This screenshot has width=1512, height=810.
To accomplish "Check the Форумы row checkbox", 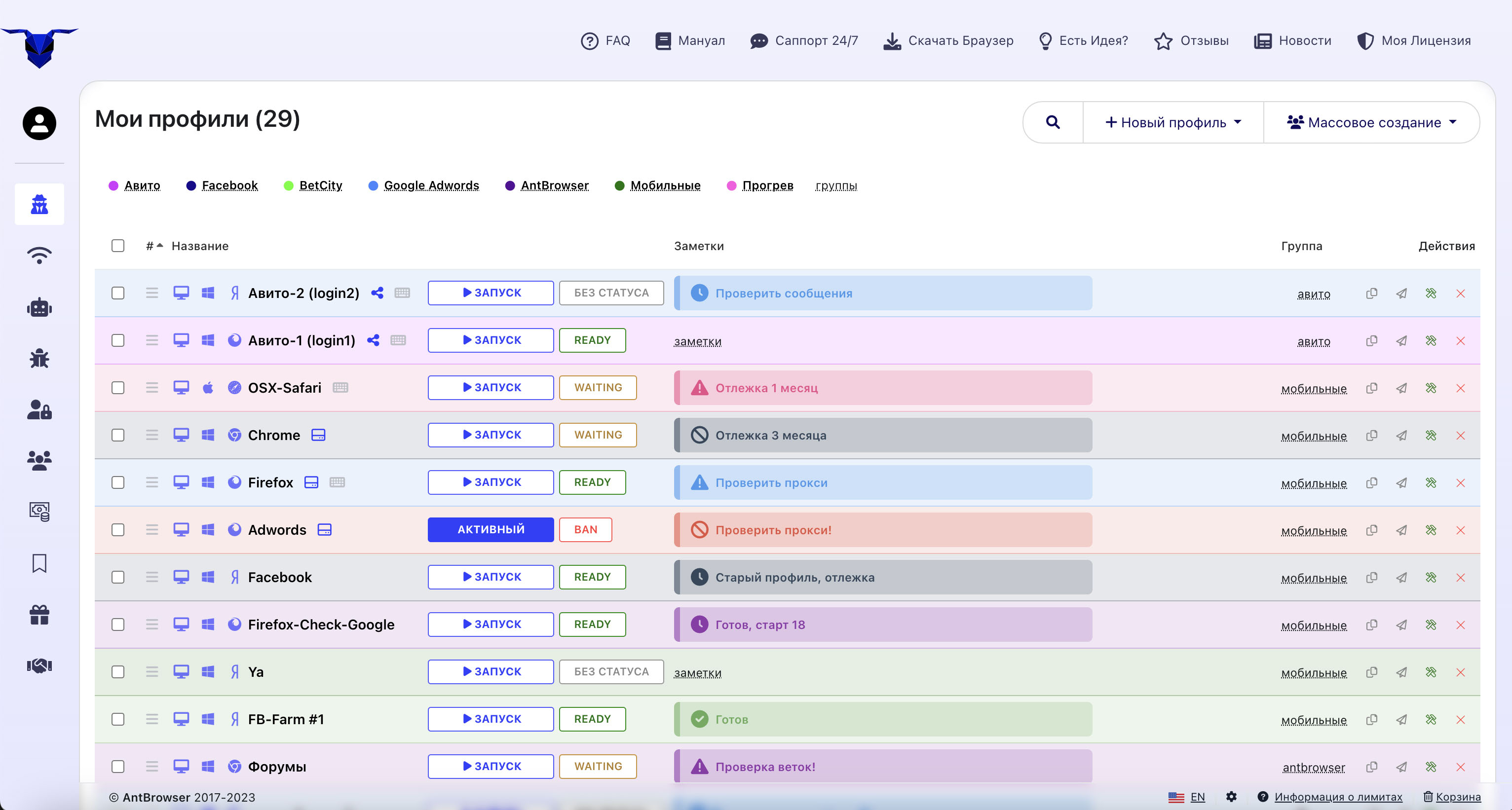I will point(118,767).
